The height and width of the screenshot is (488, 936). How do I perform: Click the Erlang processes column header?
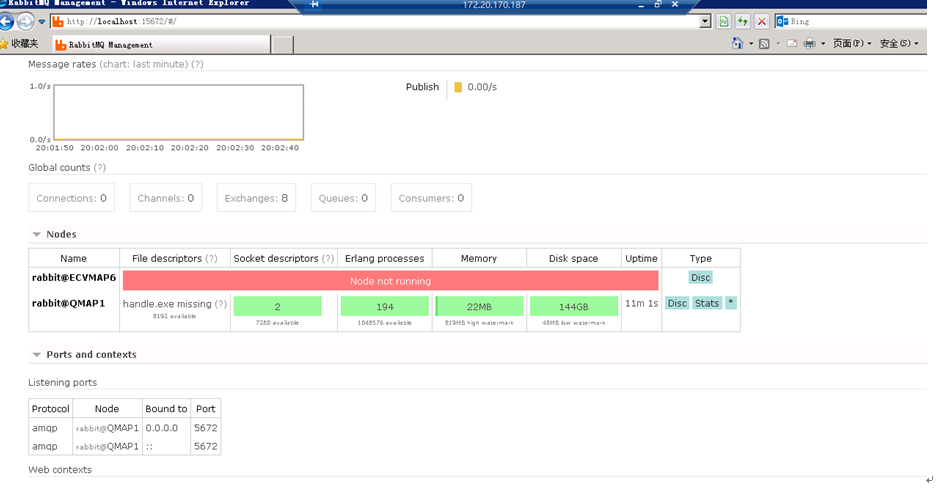[384, 258]
